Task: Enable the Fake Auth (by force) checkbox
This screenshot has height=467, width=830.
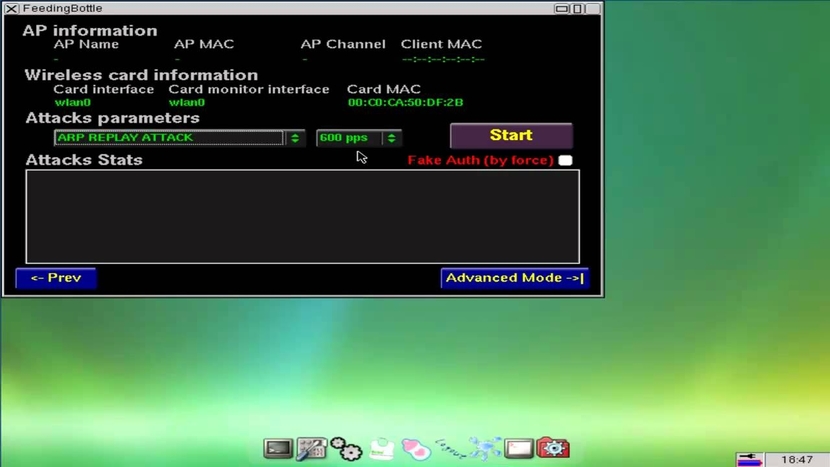Action: click(565, 160)
